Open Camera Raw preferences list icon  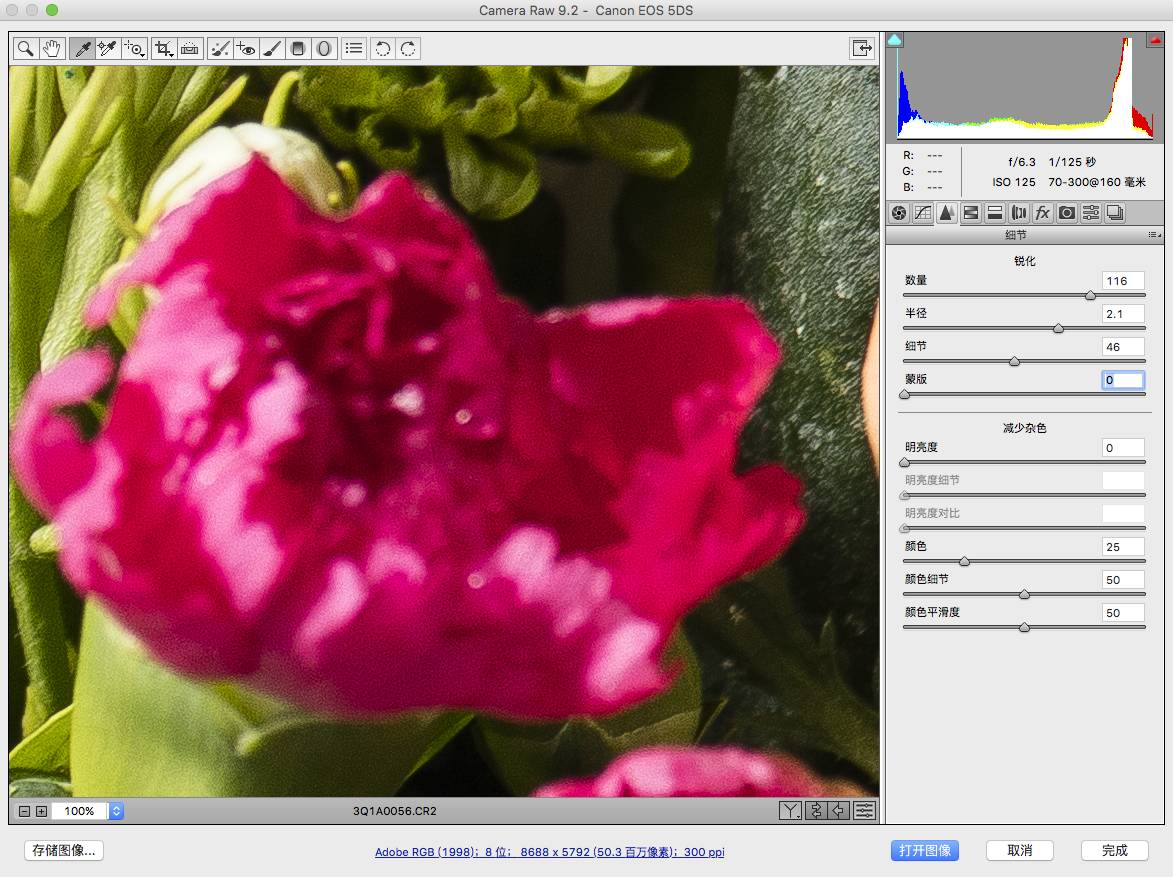pos(354,49)
